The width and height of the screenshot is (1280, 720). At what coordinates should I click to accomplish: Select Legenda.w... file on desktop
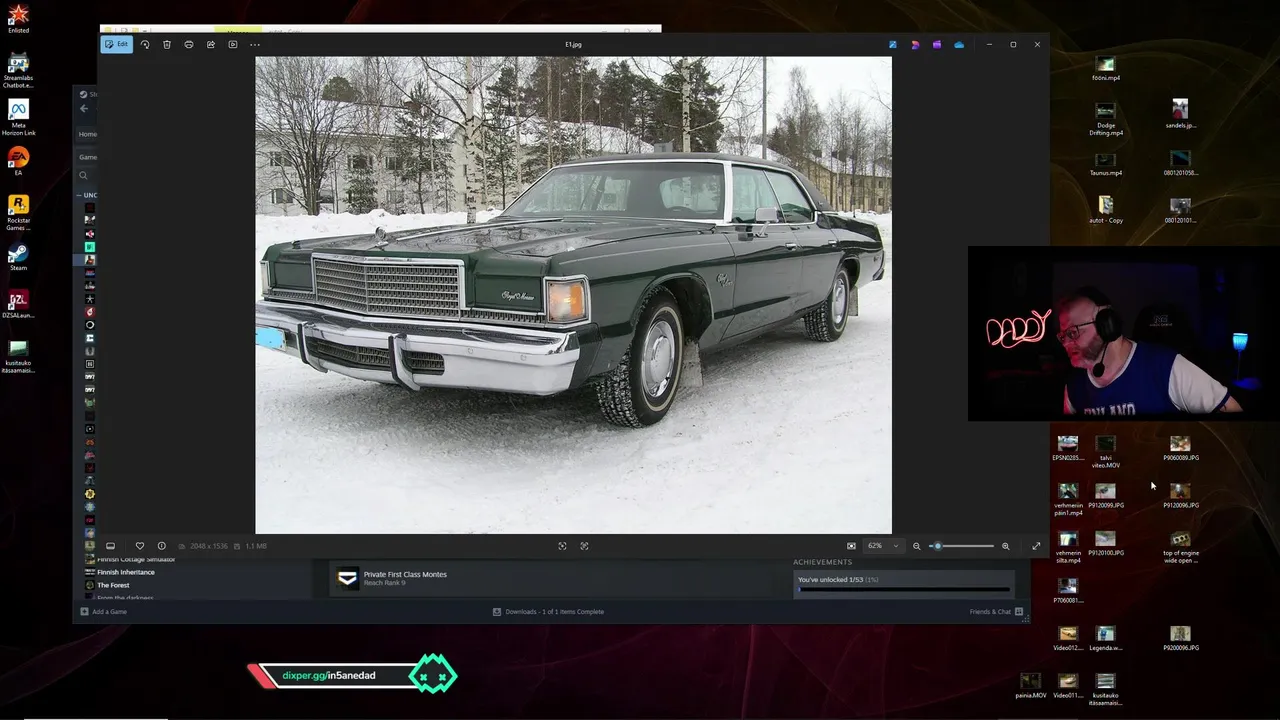pyautogui.click(x=1105, y=638)
